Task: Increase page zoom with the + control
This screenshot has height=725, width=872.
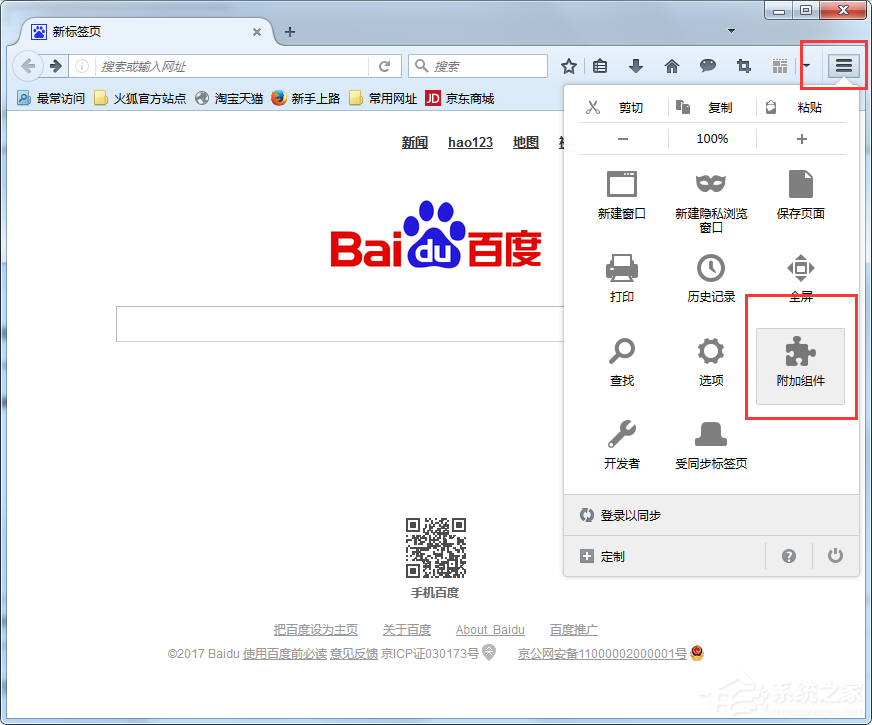Action: (x=801, y=139)
